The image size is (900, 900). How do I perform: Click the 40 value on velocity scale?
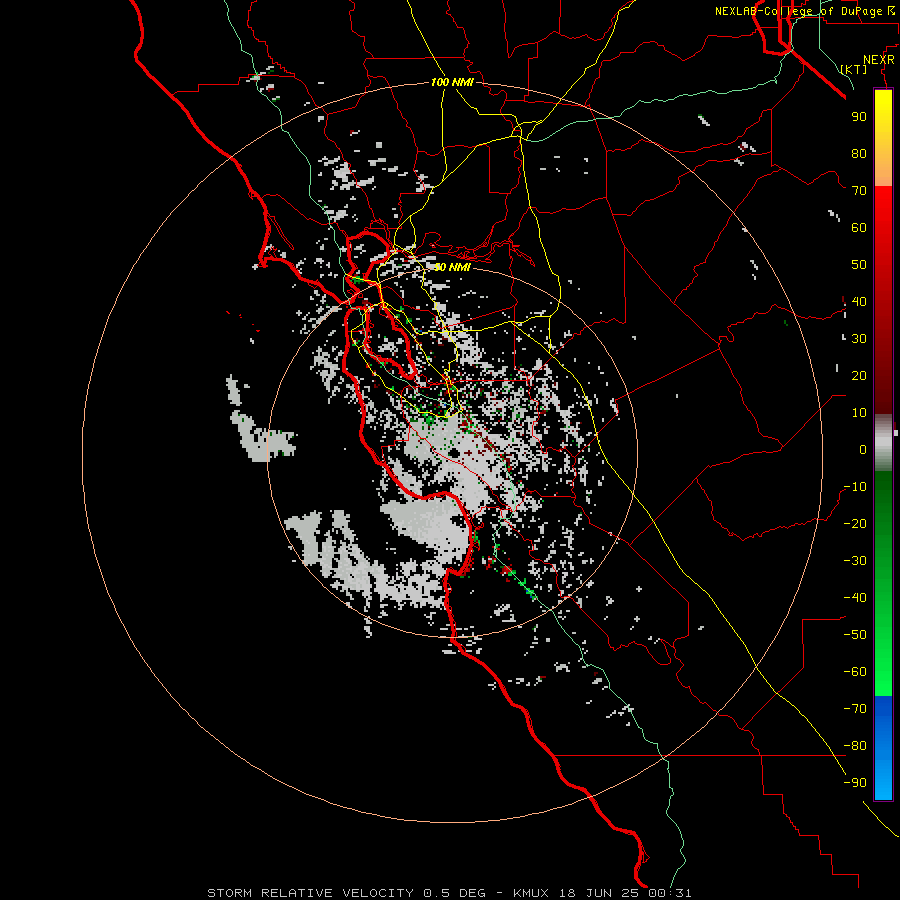859,301
